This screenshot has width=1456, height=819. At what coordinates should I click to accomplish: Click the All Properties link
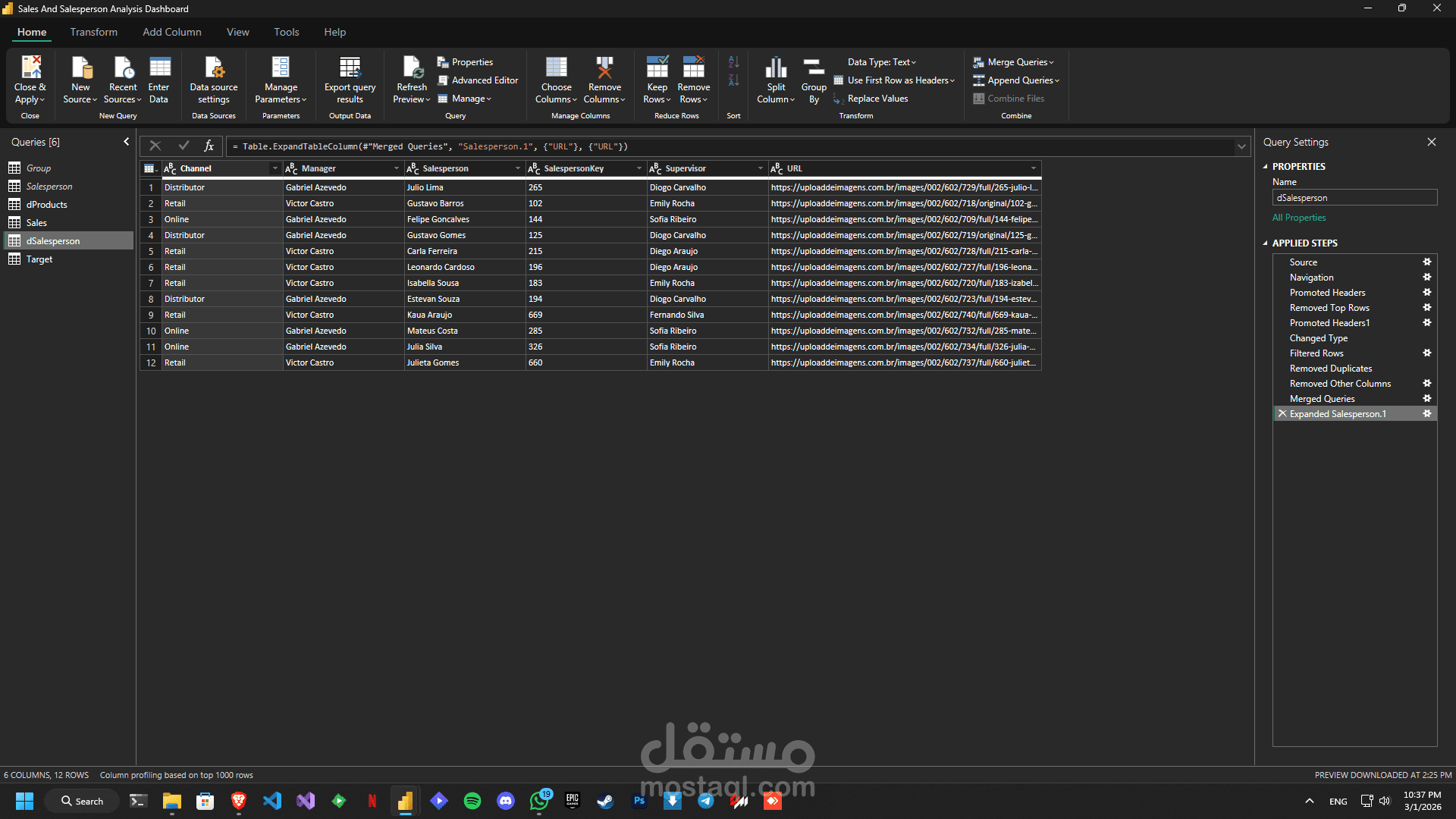point(1299,218)
